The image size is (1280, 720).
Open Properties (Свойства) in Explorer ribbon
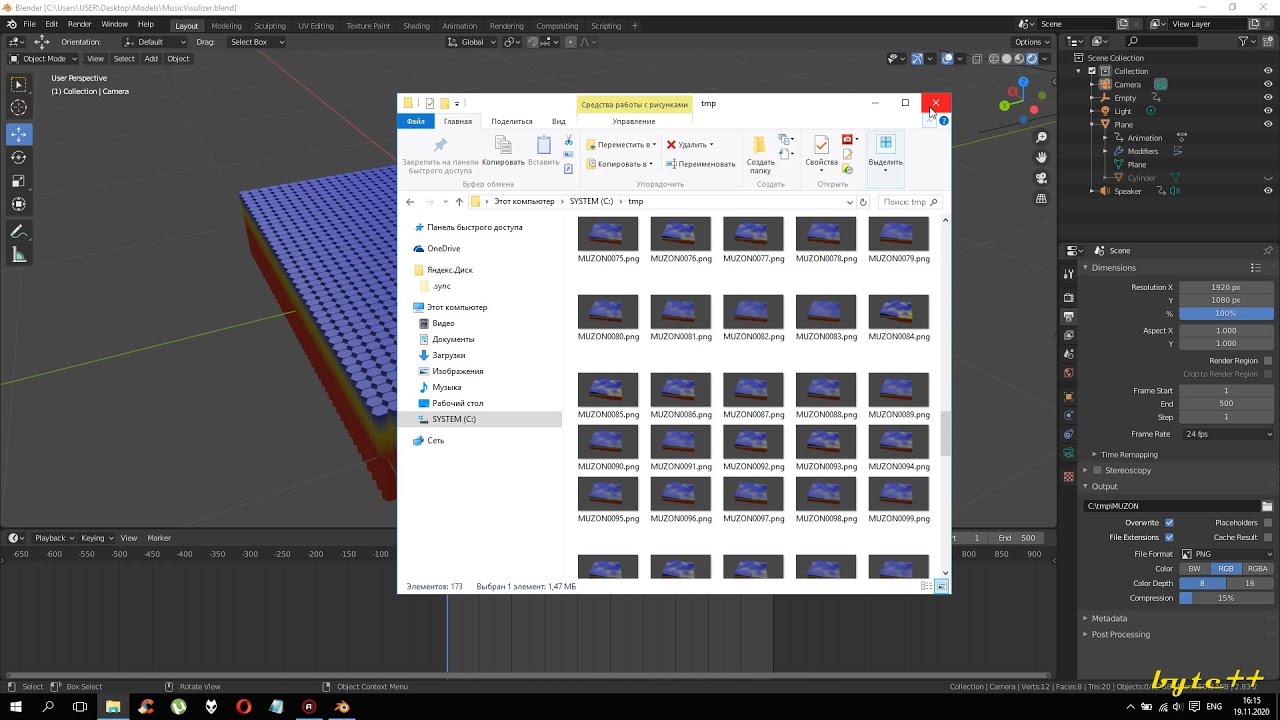pyautogui.click(x=821, y=152)
